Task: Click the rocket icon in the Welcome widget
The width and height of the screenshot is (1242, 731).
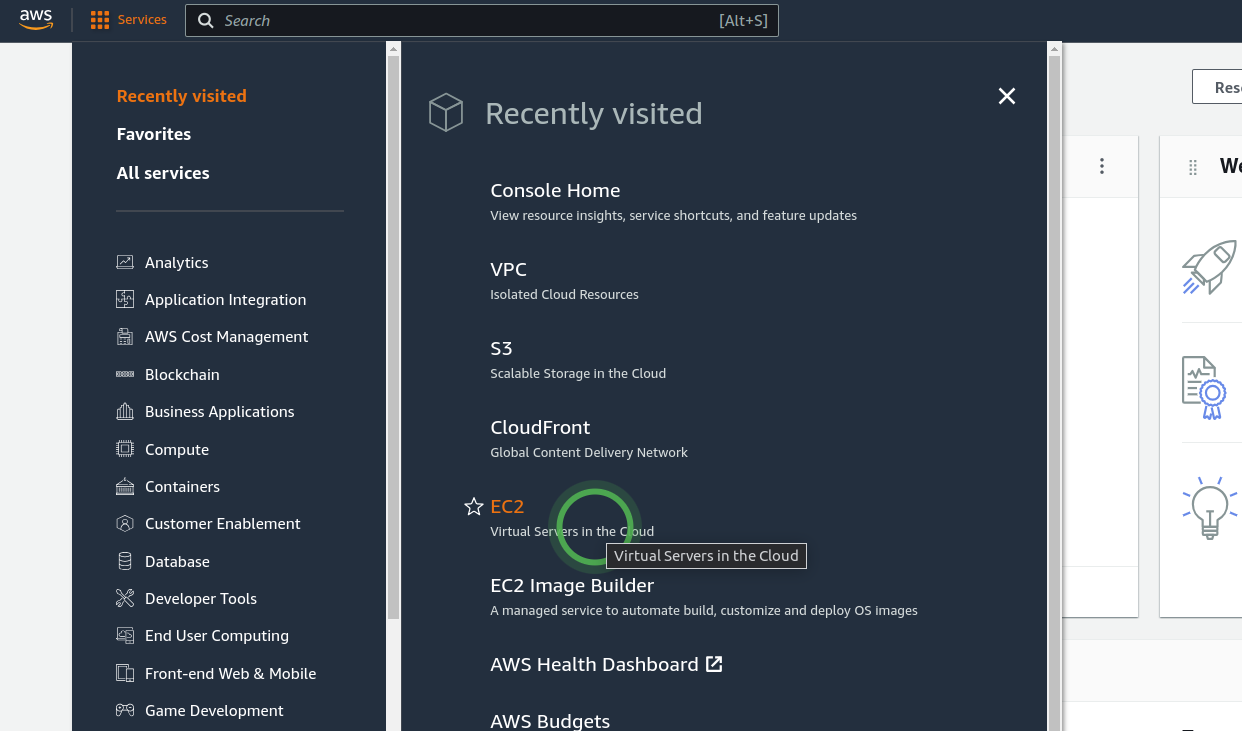Action: tap(1209, 268)
